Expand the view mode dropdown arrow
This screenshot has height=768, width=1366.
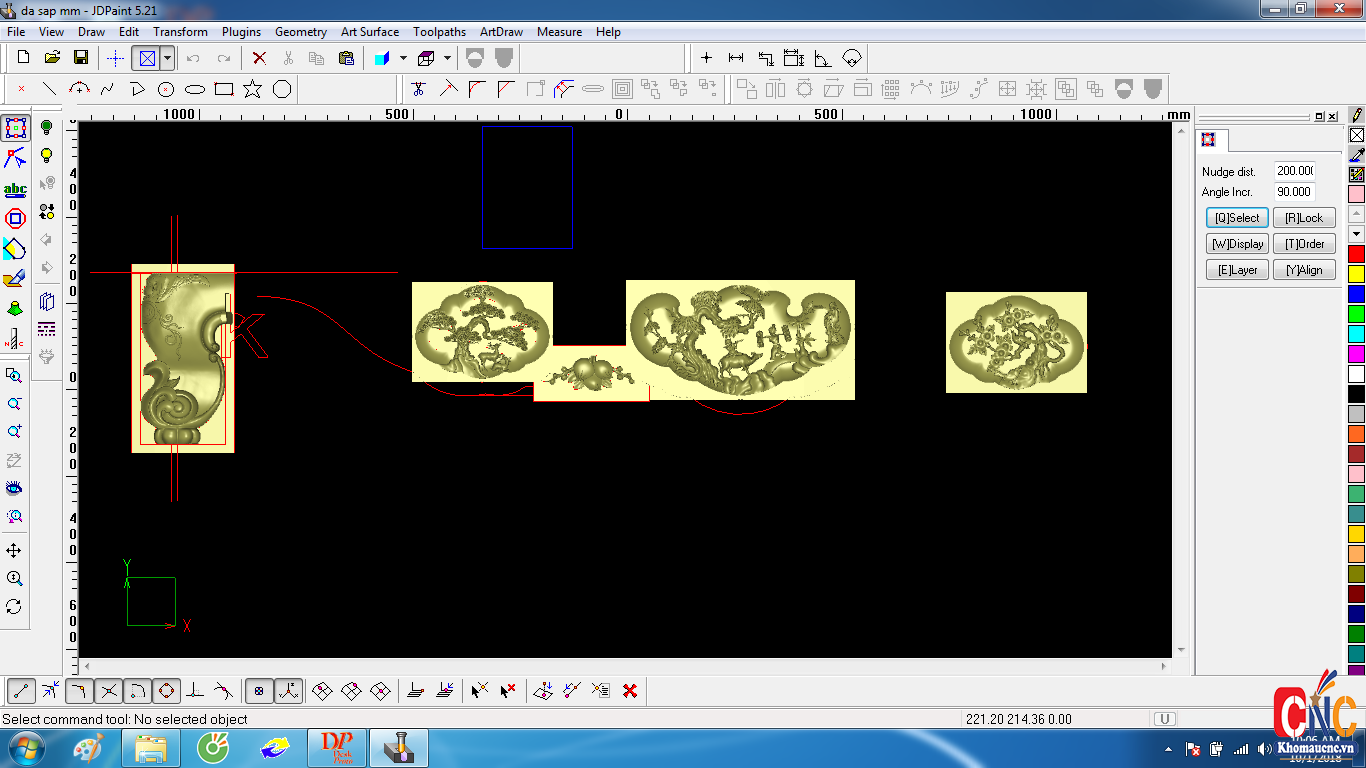[167, 58]
